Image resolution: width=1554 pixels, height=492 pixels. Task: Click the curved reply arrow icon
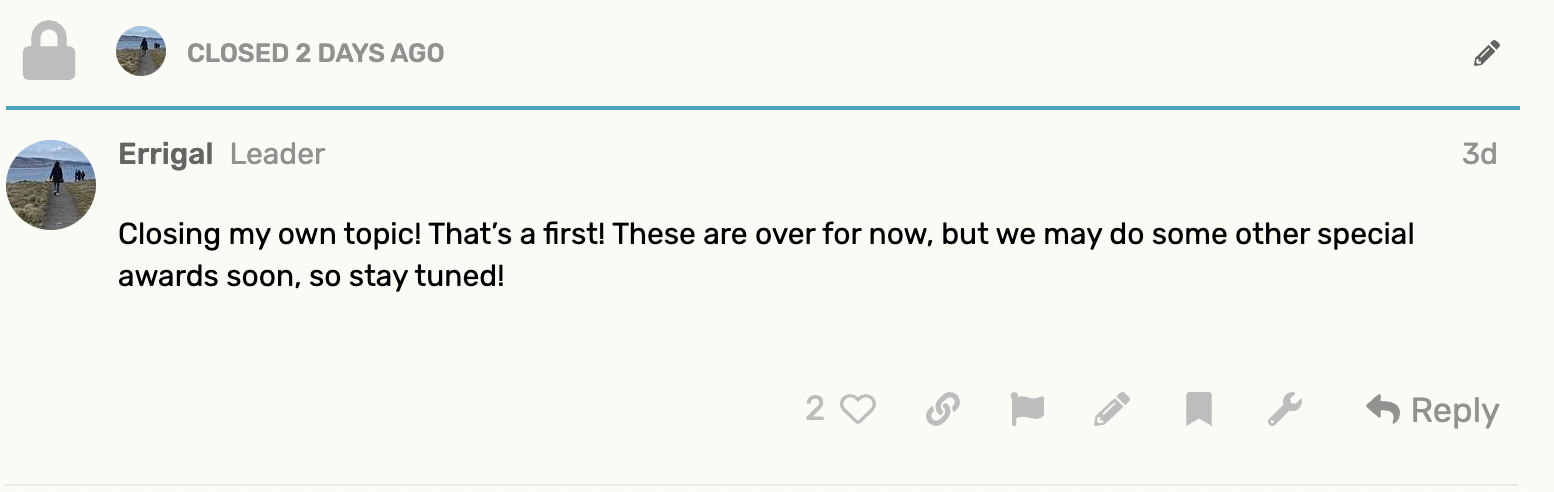(1383, 408)
